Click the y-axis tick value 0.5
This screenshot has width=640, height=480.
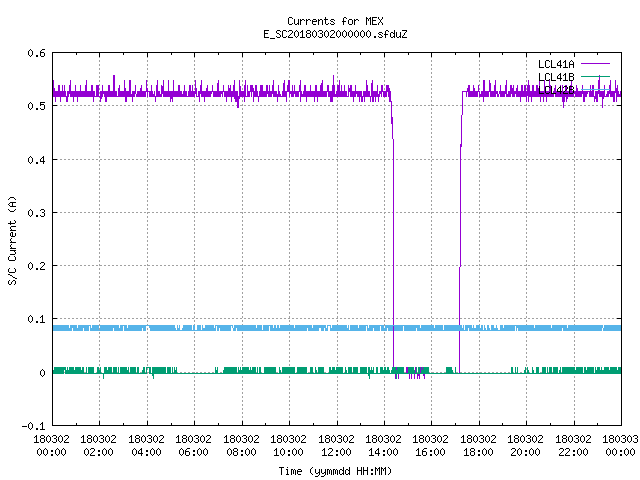click(x=36, y=106)
